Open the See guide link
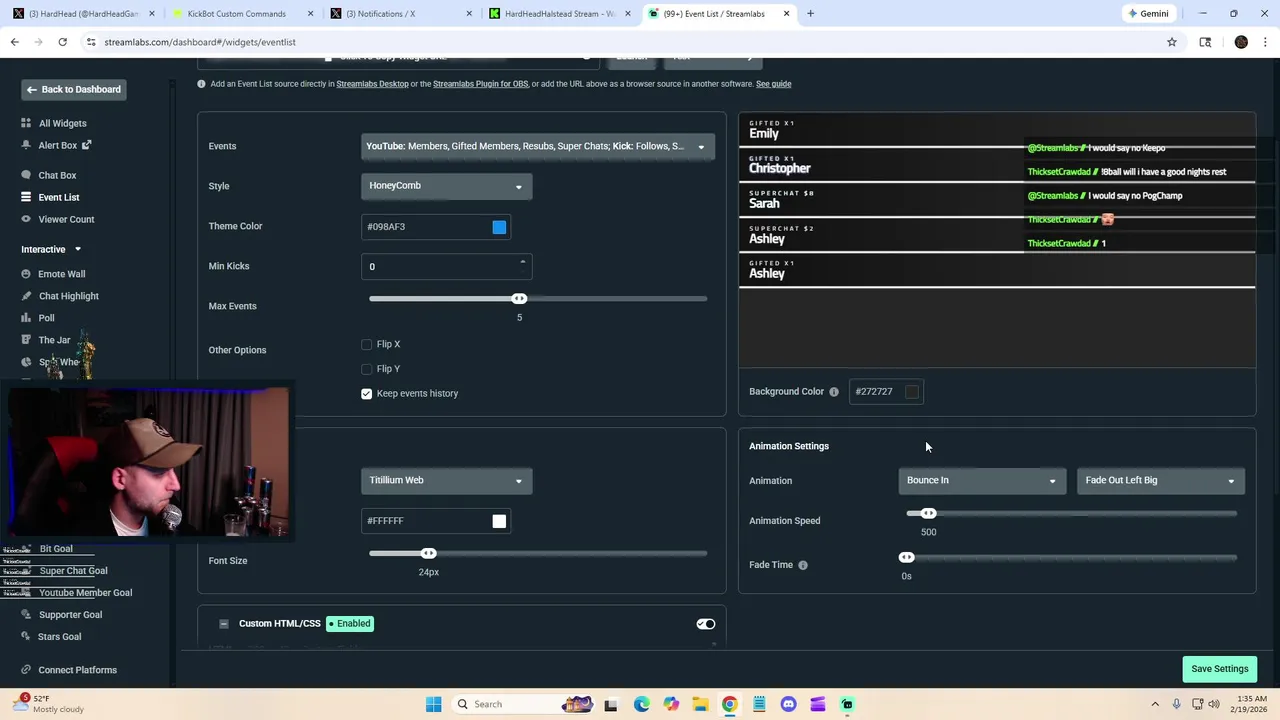Image resolution: width=1280 pixels, height=720 pixels. (x=773, y=84)
